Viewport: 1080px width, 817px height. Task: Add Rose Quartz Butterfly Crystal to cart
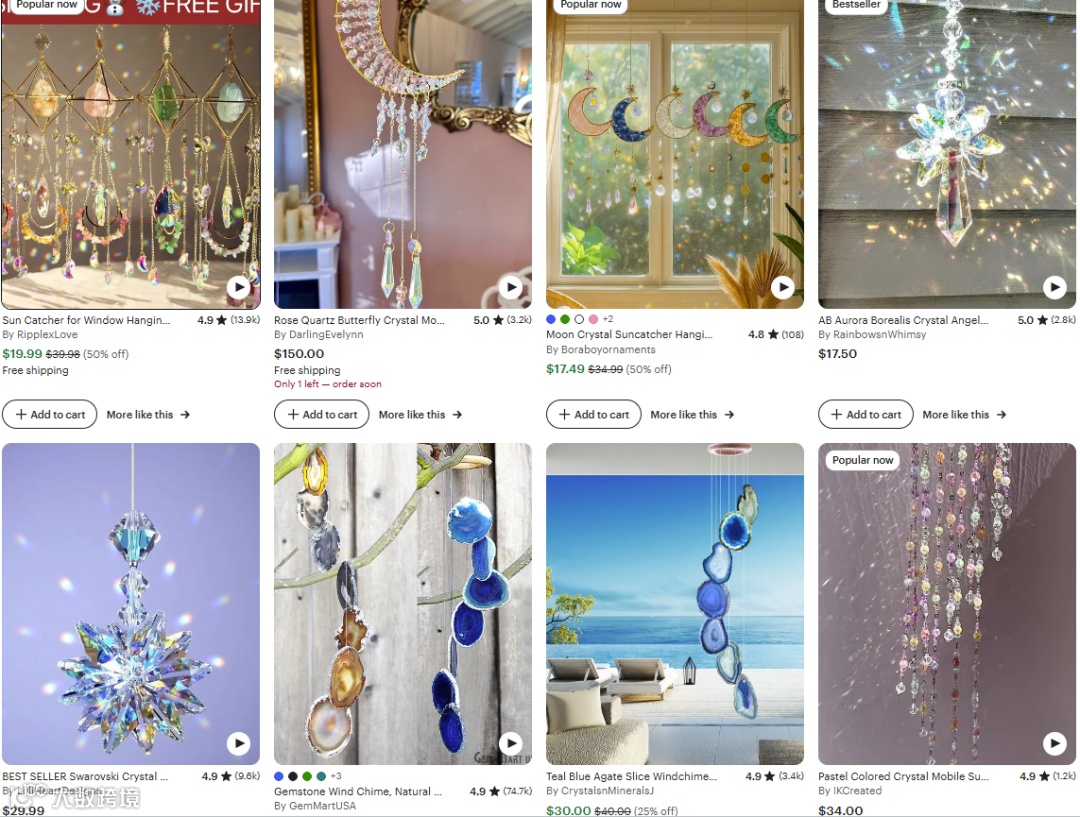[322, 415]
